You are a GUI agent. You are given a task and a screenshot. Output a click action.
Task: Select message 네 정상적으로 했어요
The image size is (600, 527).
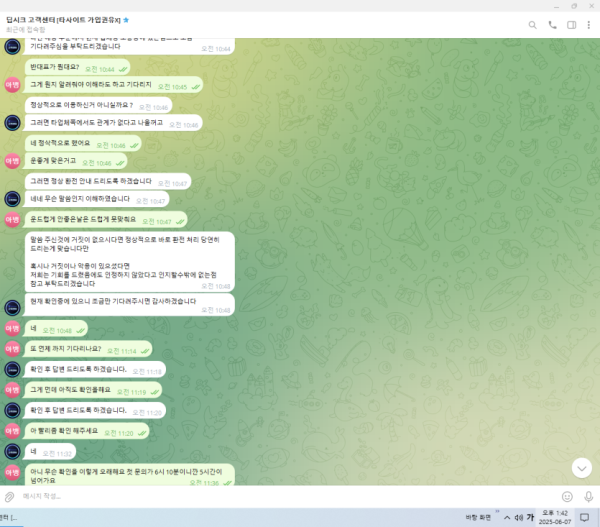[83, 144]
